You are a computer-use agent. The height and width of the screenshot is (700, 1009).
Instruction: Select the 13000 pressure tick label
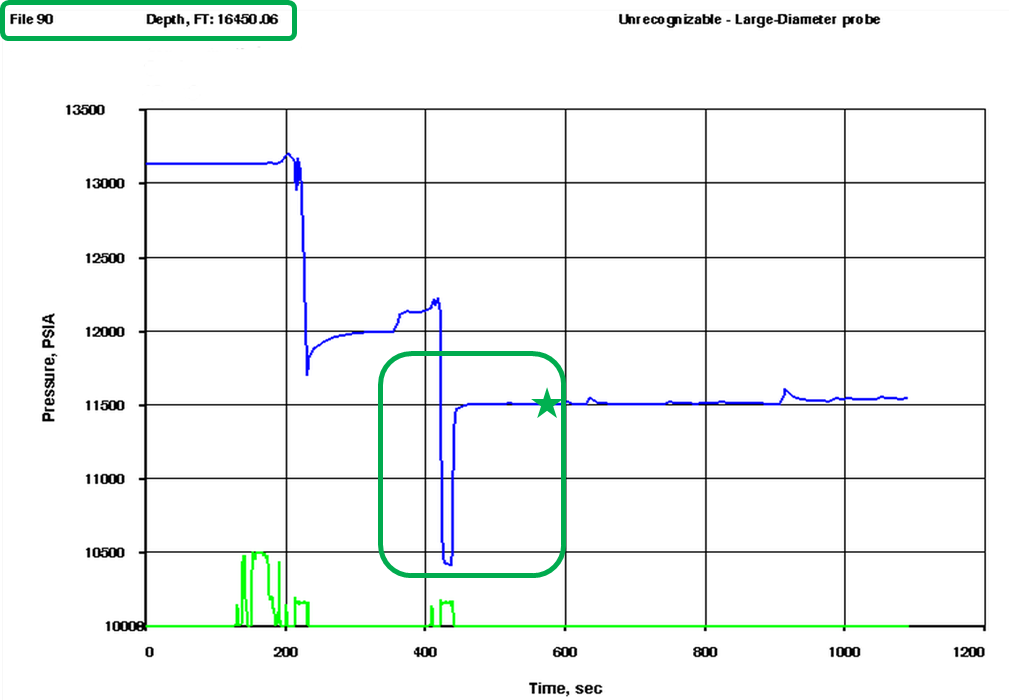pyautogui.click(x=104, y=184)
